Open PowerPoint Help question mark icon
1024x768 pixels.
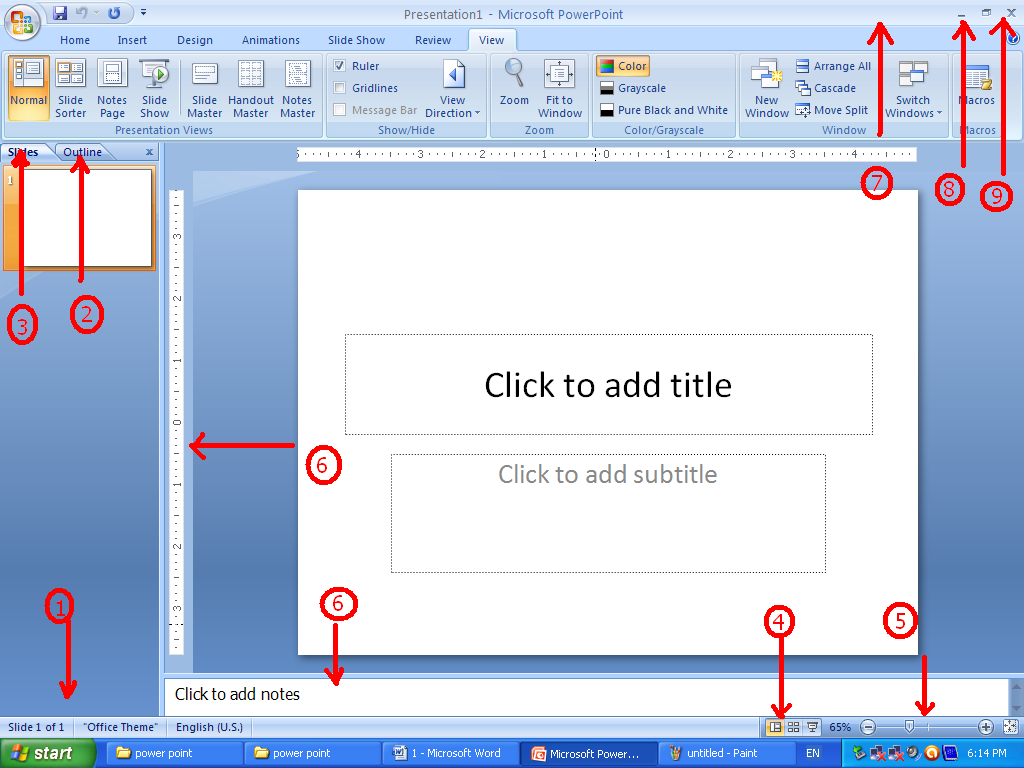point(1014,39)
